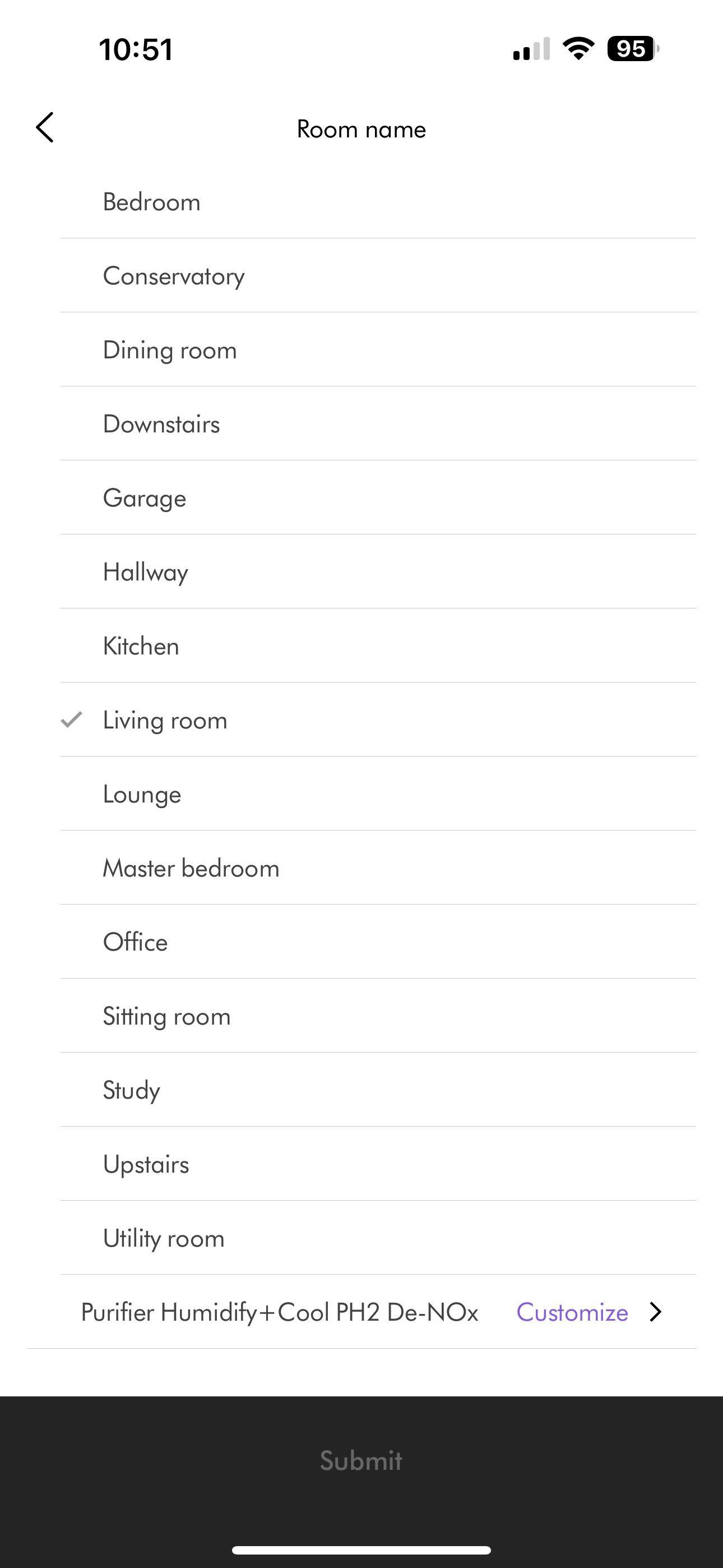Screen dimensions: 723x1568
Task: Choose Utility room entry
Action: (x=164, y=1238)
